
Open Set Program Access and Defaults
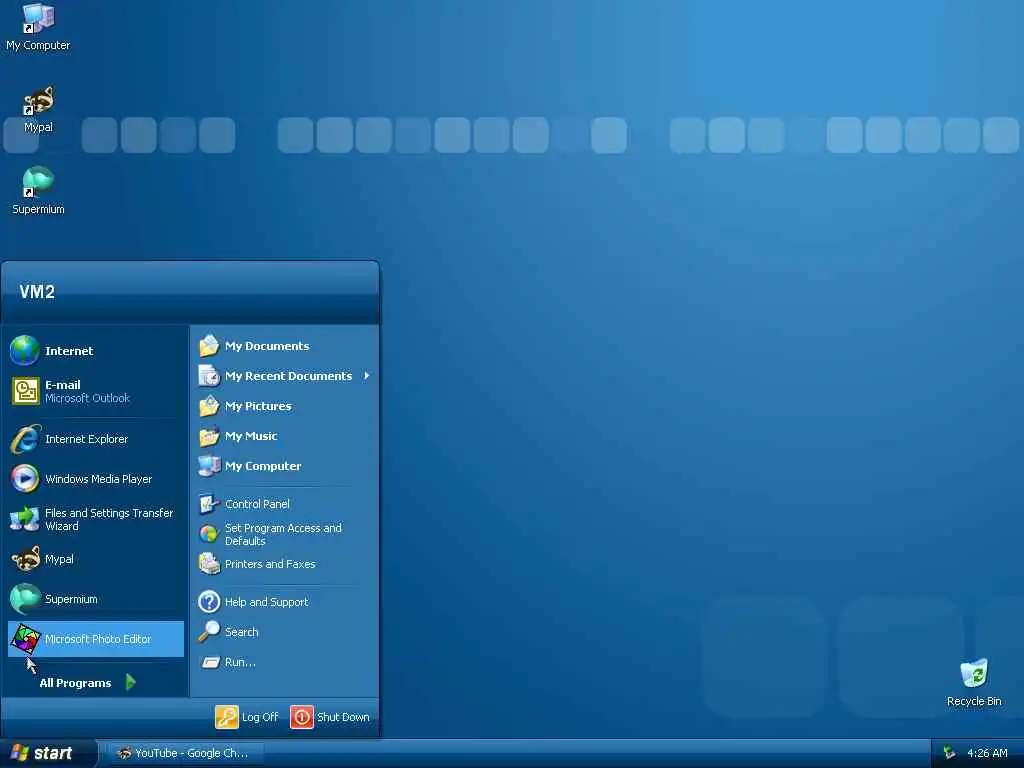285,534
